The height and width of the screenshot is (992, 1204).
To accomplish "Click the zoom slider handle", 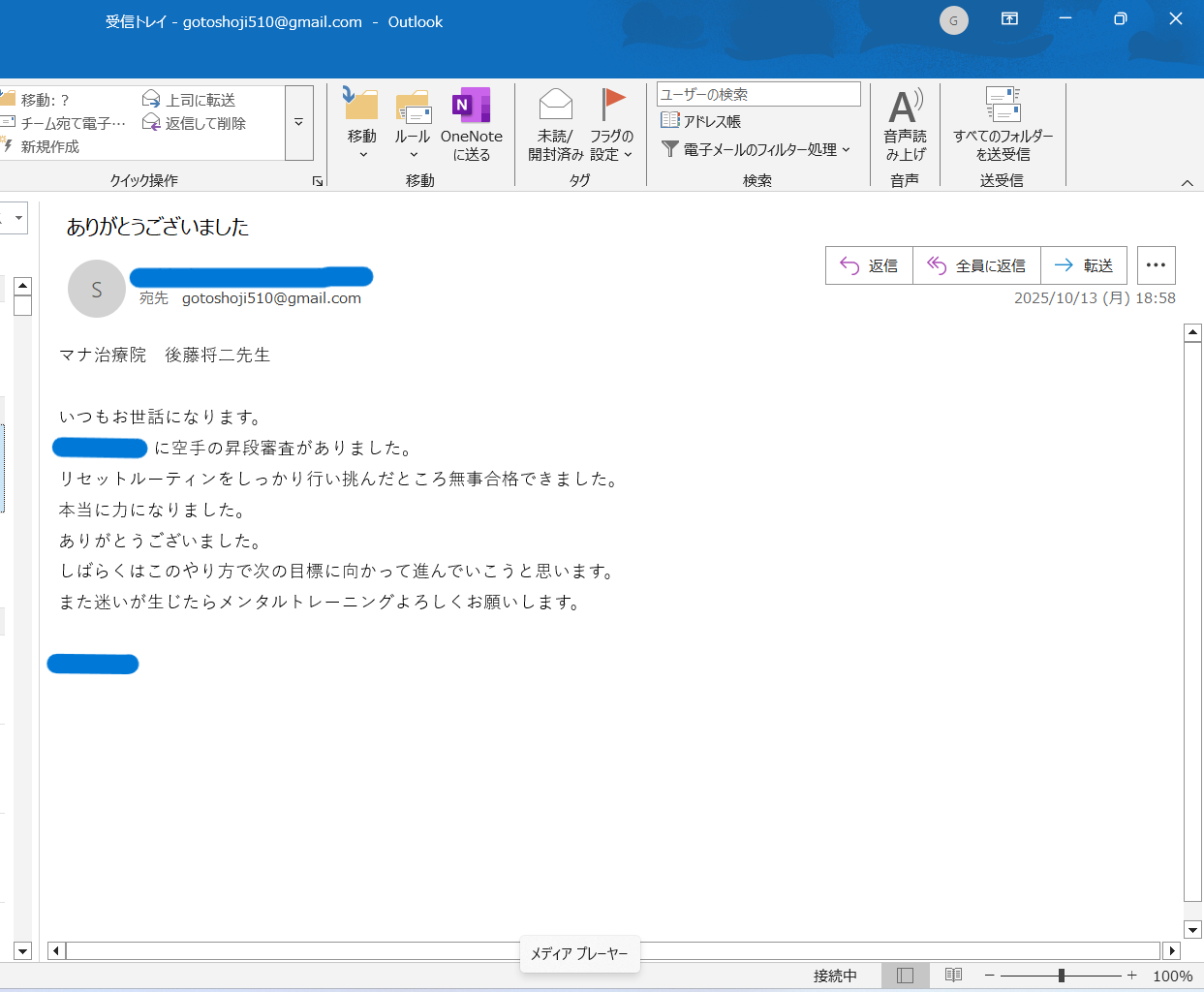I will 1062,976.
